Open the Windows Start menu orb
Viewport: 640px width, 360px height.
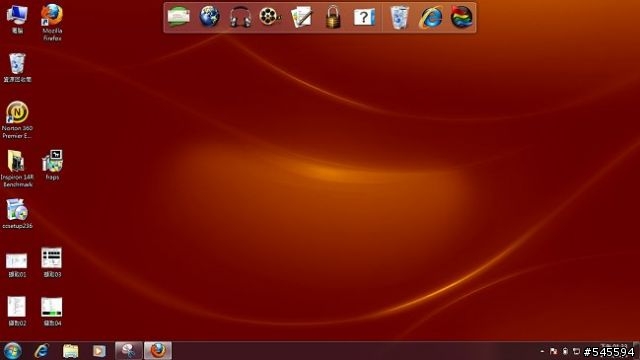click(x=13, y=351)
